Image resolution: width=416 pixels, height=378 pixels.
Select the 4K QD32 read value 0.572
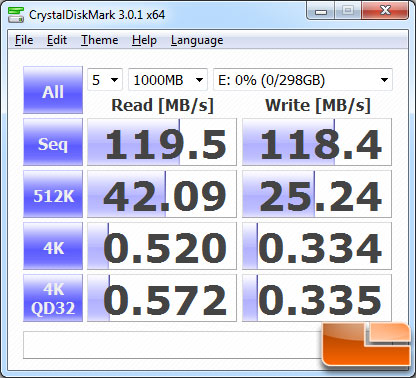pyautogui.click(x=162, y=298)
